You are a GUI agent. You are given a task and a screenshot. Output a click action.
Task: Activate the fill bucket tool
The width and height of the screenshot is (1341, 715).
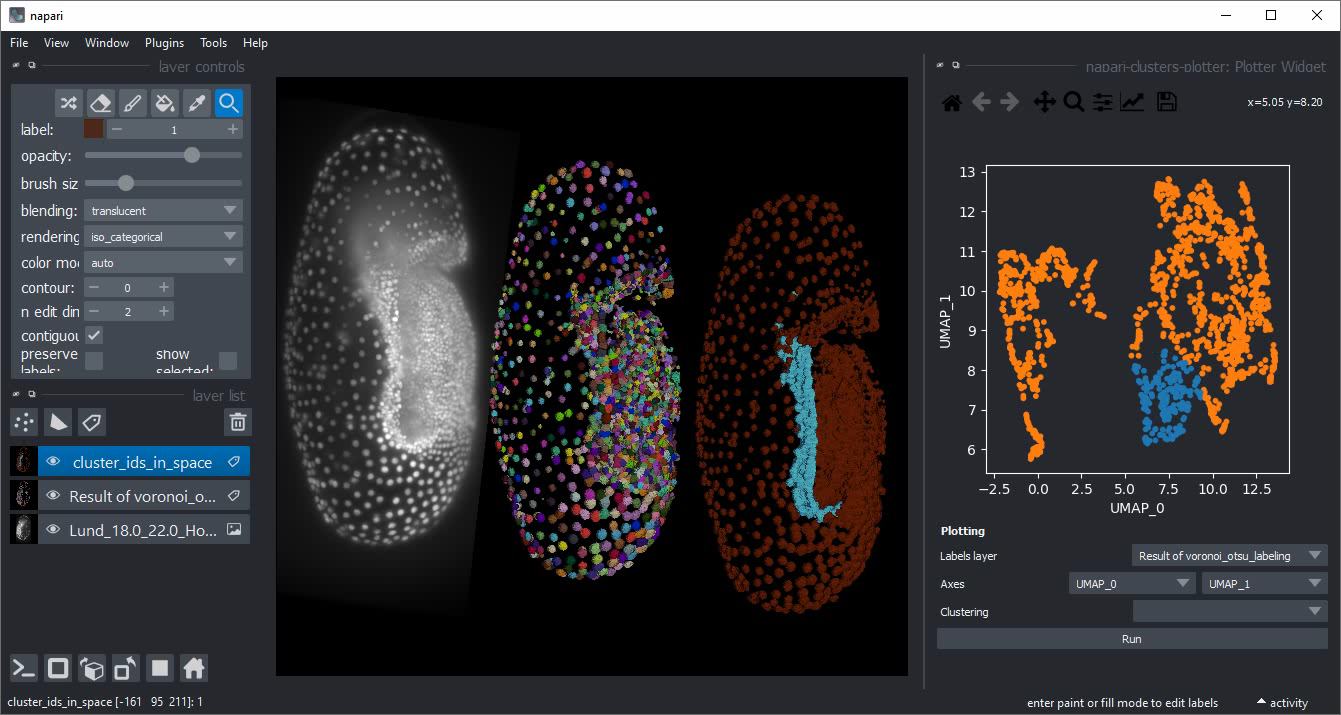click(165, 103)
